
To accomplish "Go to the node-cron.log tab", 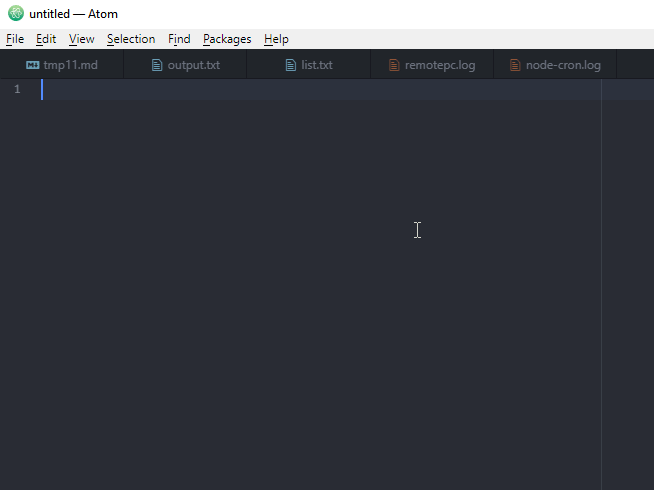I will (x=563, y=66).
